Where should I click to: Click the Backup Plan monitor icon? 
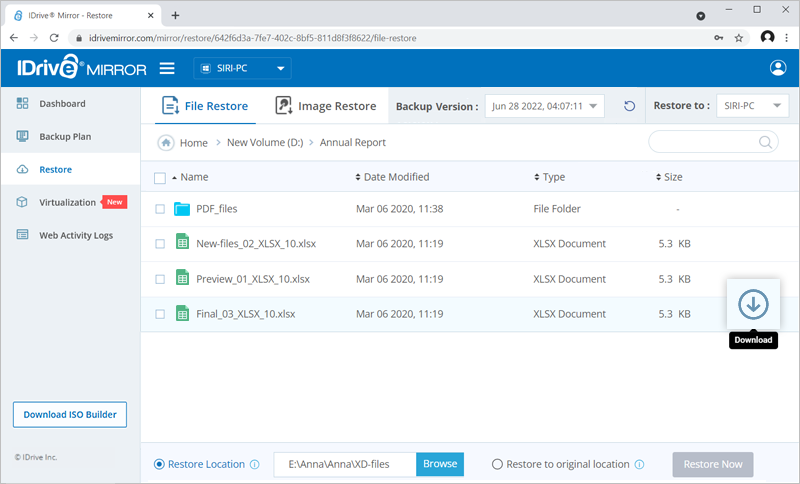pyautogui.click(x=22, y=136)
